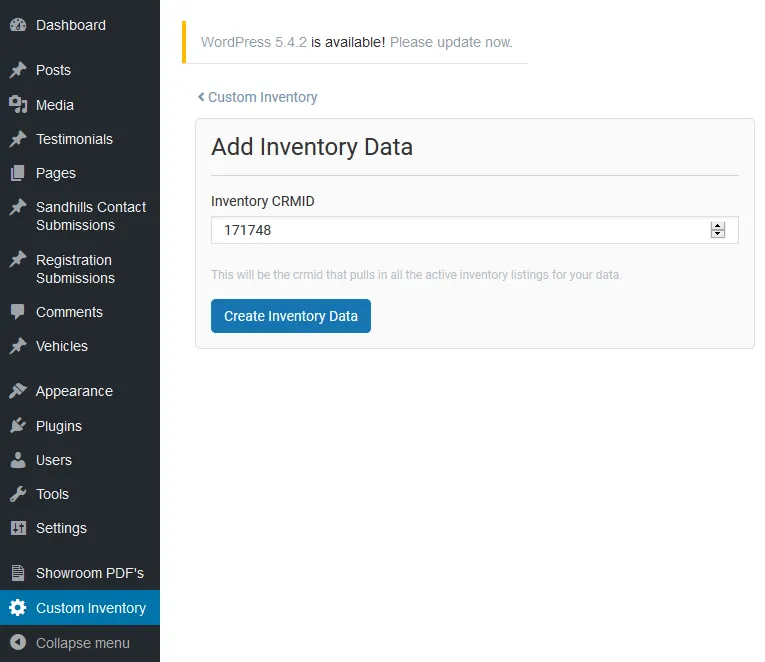The image size is (765, 662).
Task: Open the Dashboard menu item
Action: (x=80, y=25)
